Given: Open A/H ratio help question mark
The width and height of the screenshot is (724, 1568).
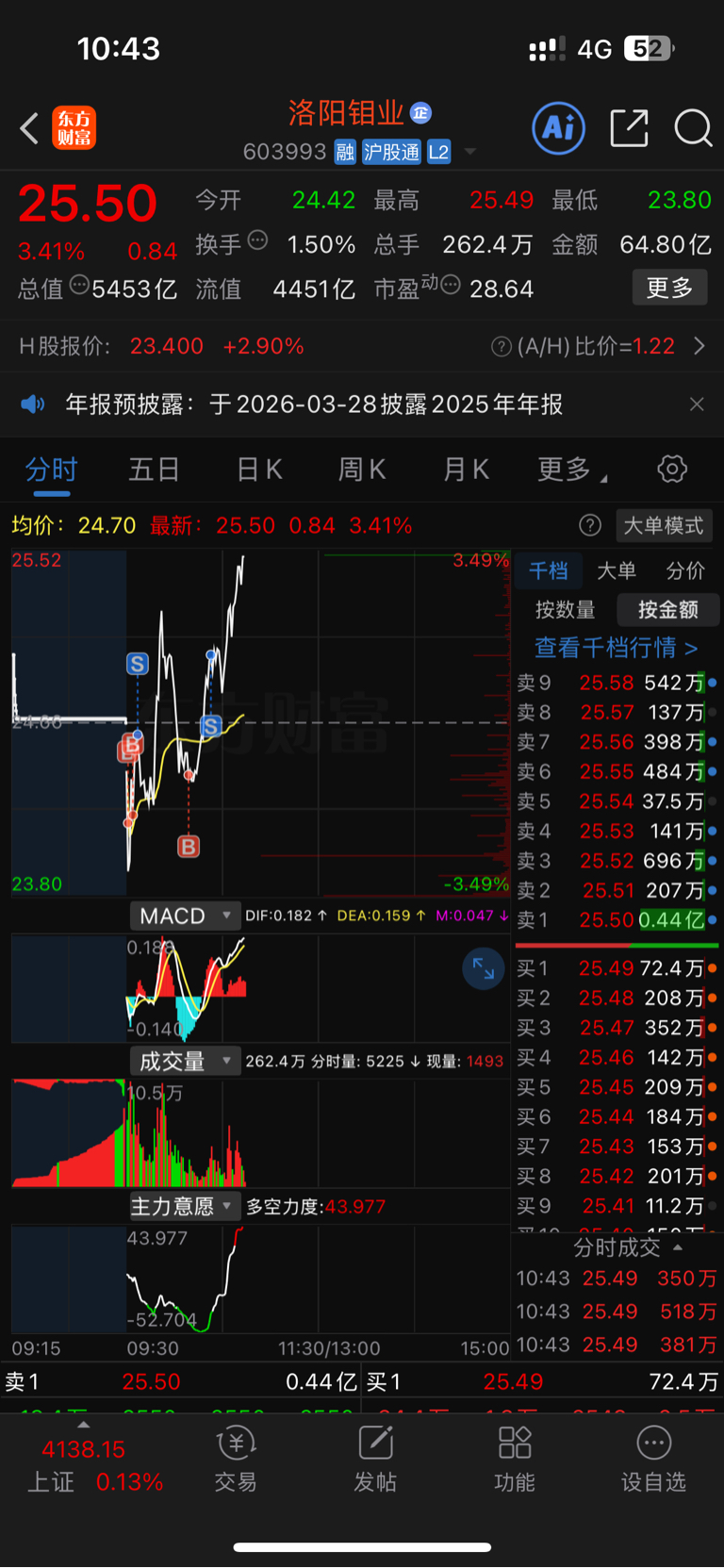Looking at the screenshot, I should (502, 347).
